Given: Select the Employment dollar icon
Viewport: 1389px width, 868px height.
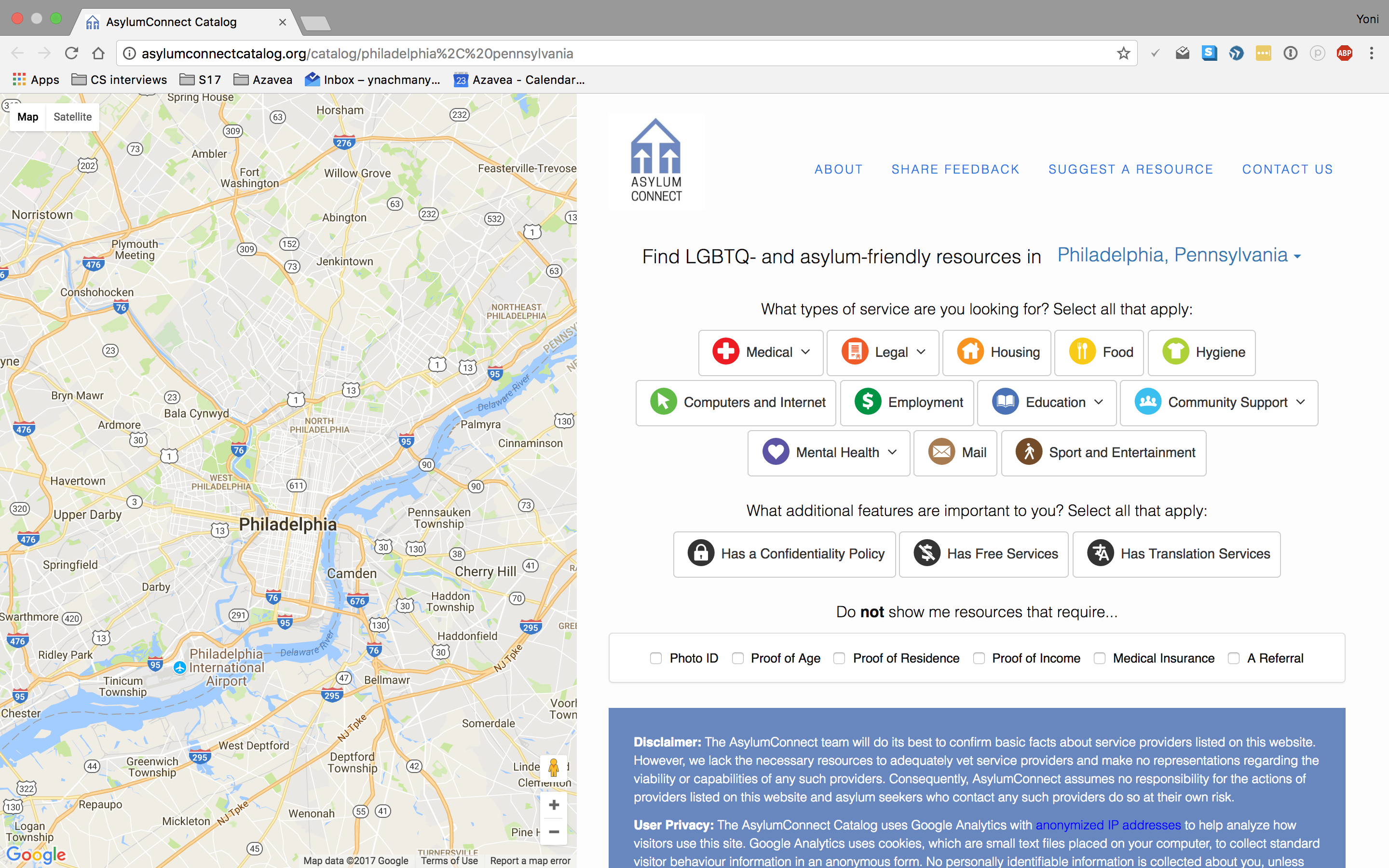Looking at the screenshot, I should click(867, 402).
